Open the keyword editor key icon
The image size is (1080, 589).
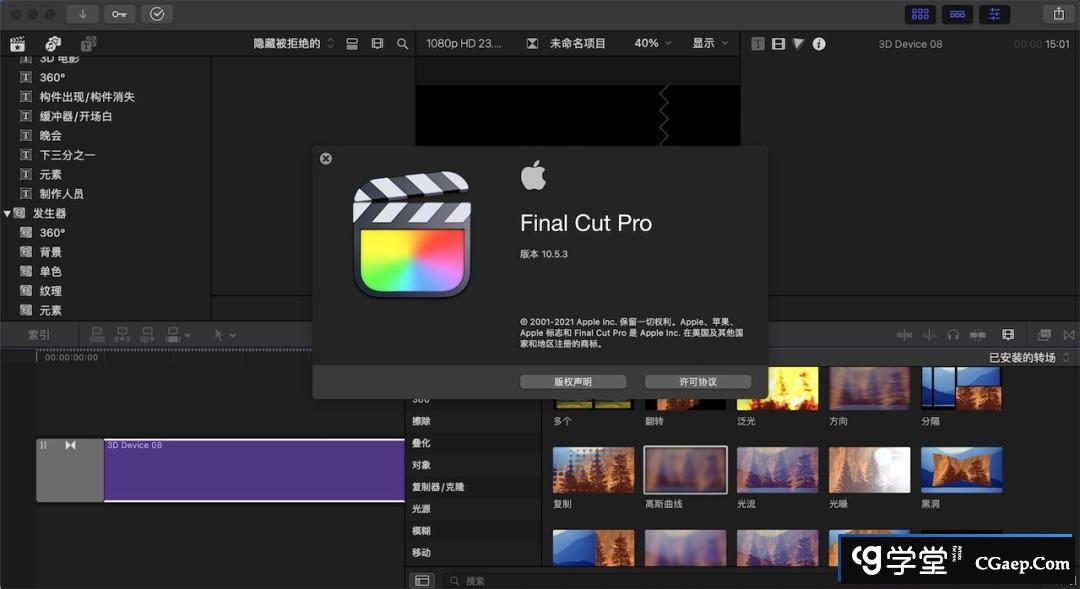[119, 14]
